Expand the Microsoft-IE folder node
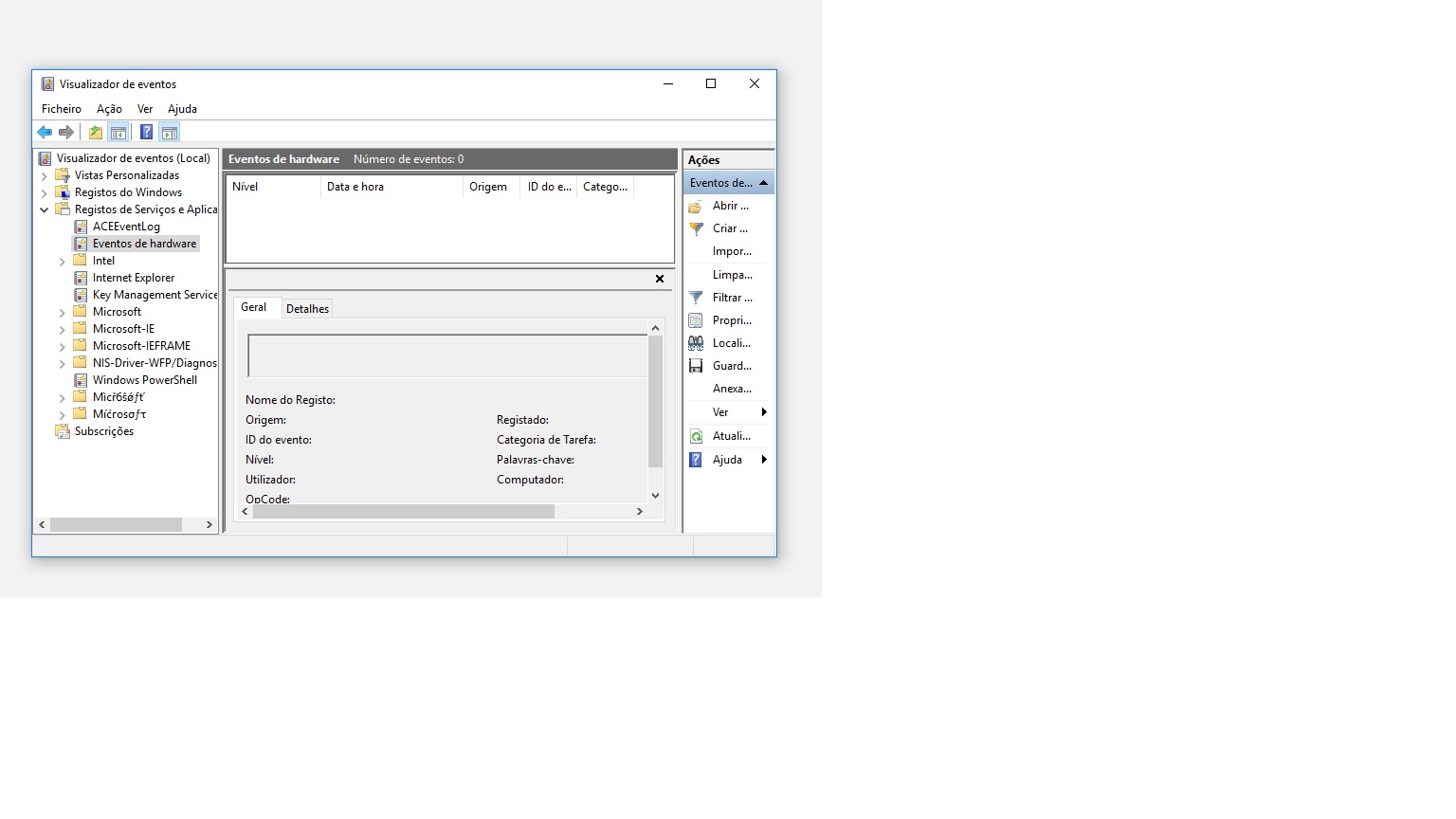 63,329
